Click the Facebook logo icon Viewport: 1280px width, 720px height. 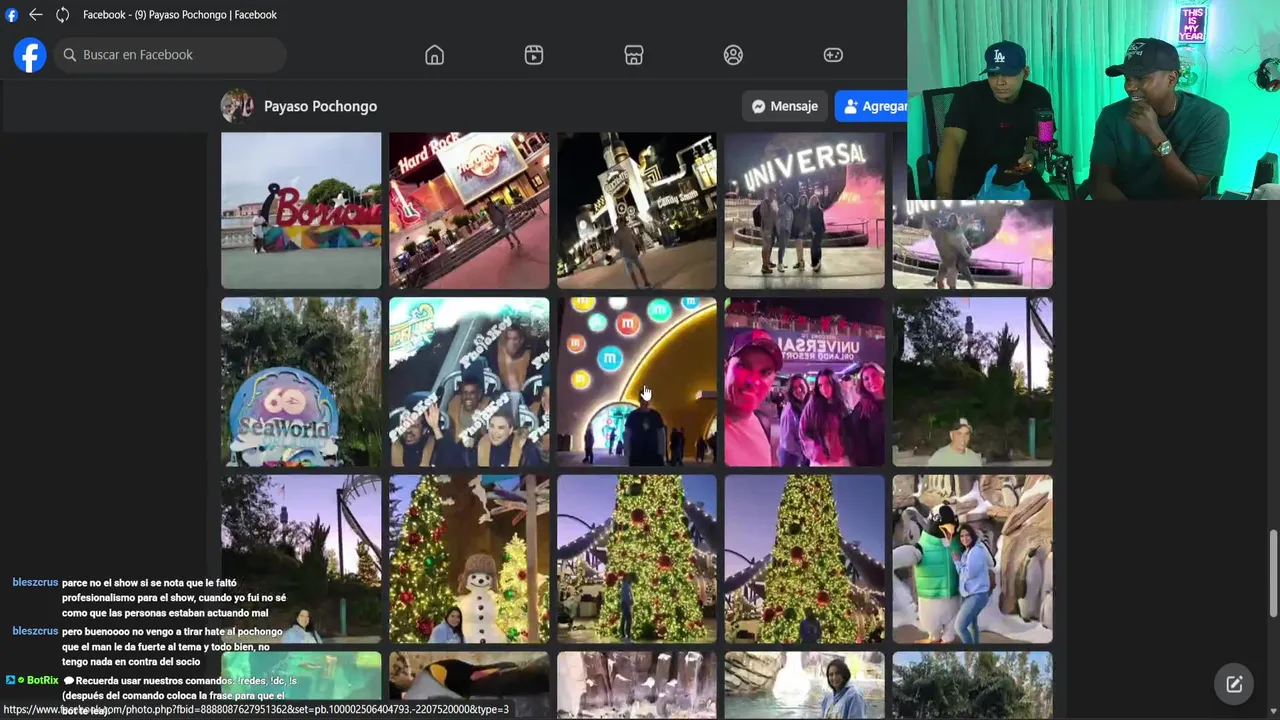[x=30, y=55]
